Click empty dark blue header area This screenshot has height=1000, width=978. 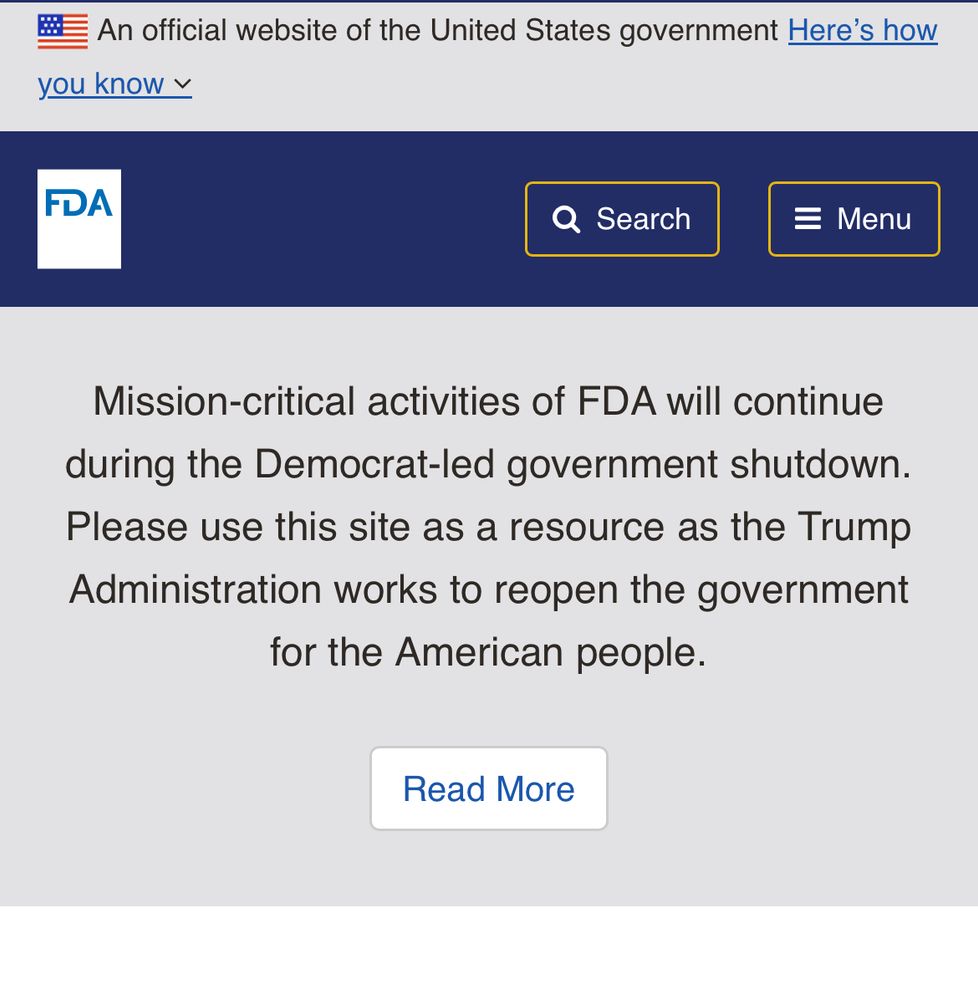point(319,219)
